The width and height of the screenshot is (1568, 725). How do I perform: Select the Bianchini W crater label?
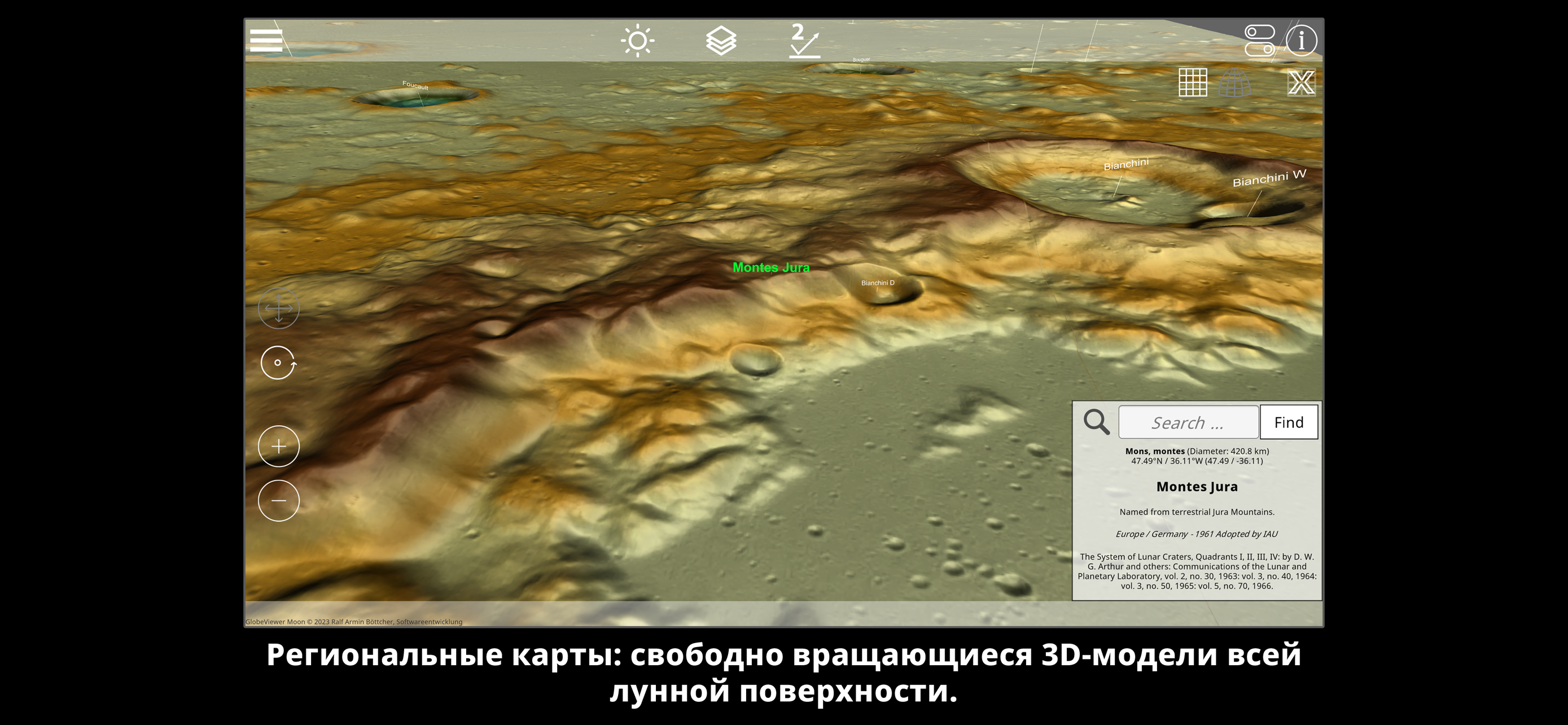[x=1269, y=178]
